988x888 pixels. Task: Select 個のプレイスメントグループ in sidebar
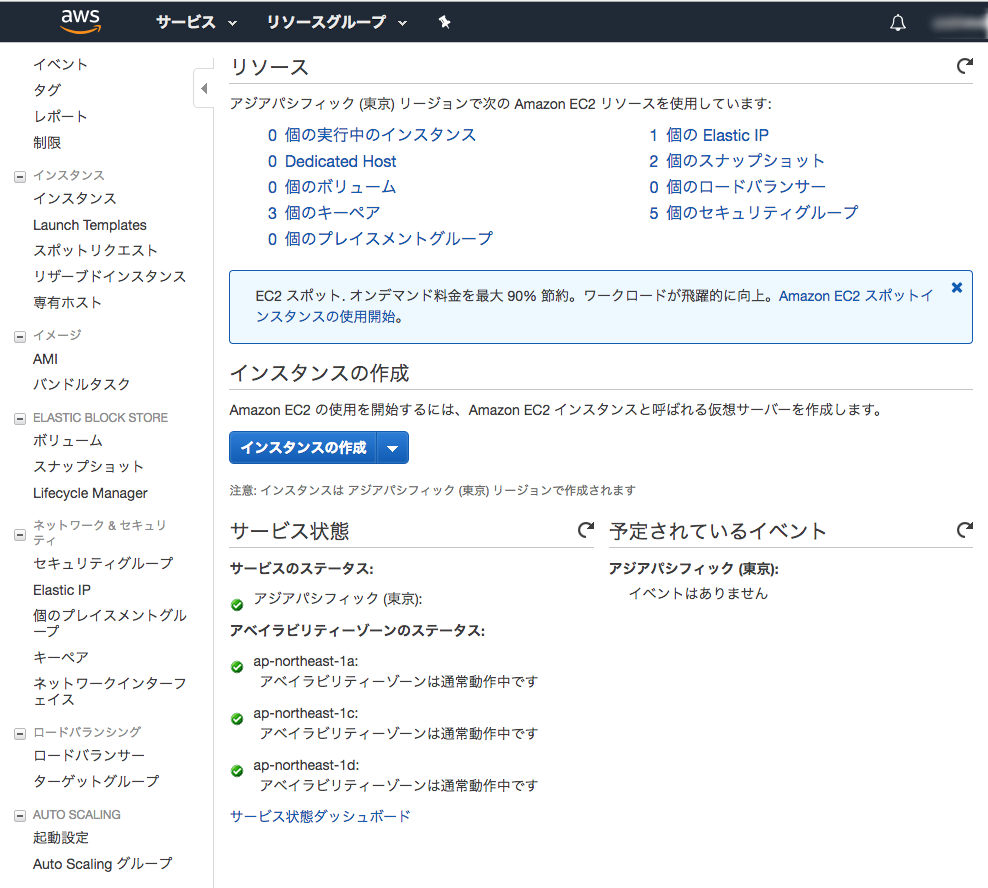pos(110,623)
